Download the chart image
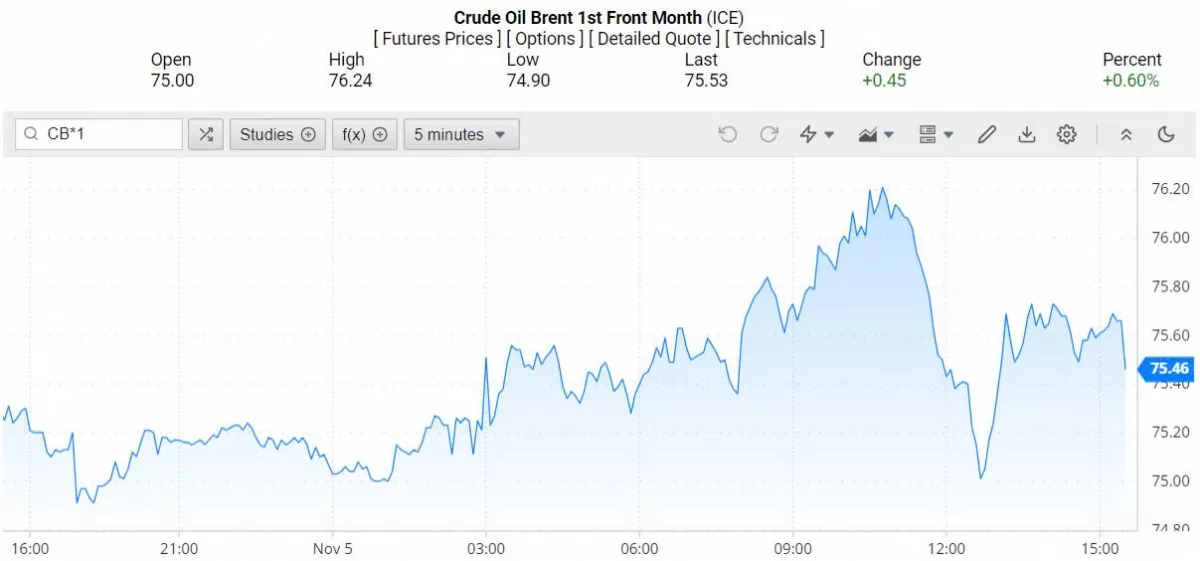 tap(1026, 135)
